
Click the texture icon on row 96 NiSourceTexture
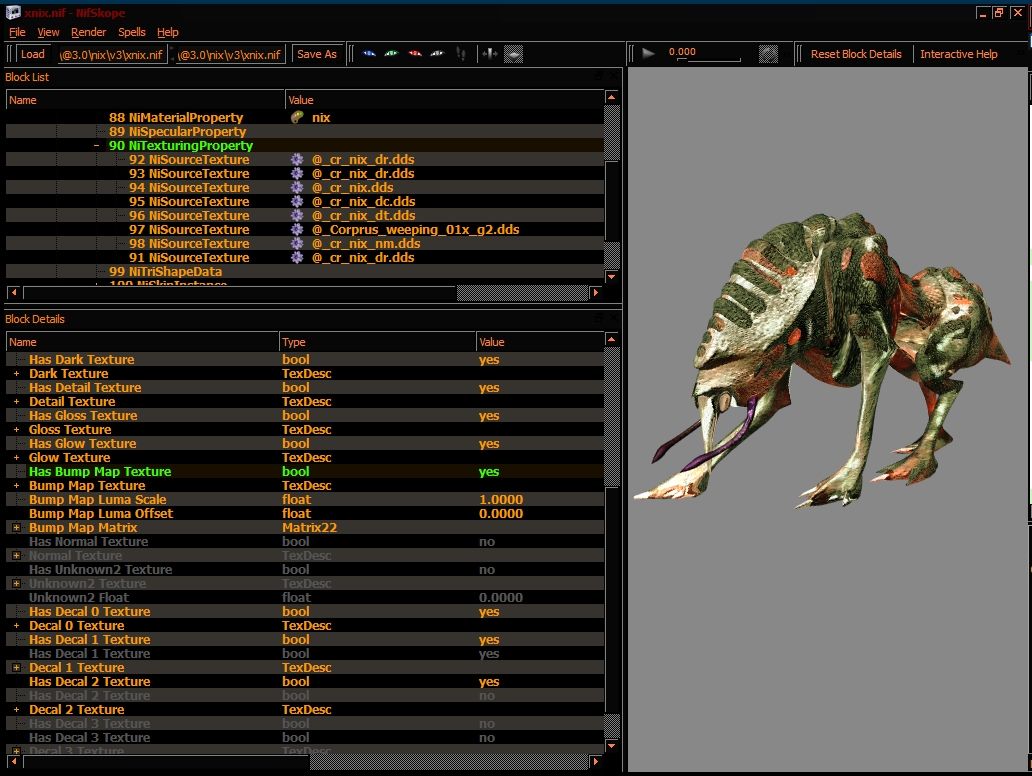297,215
